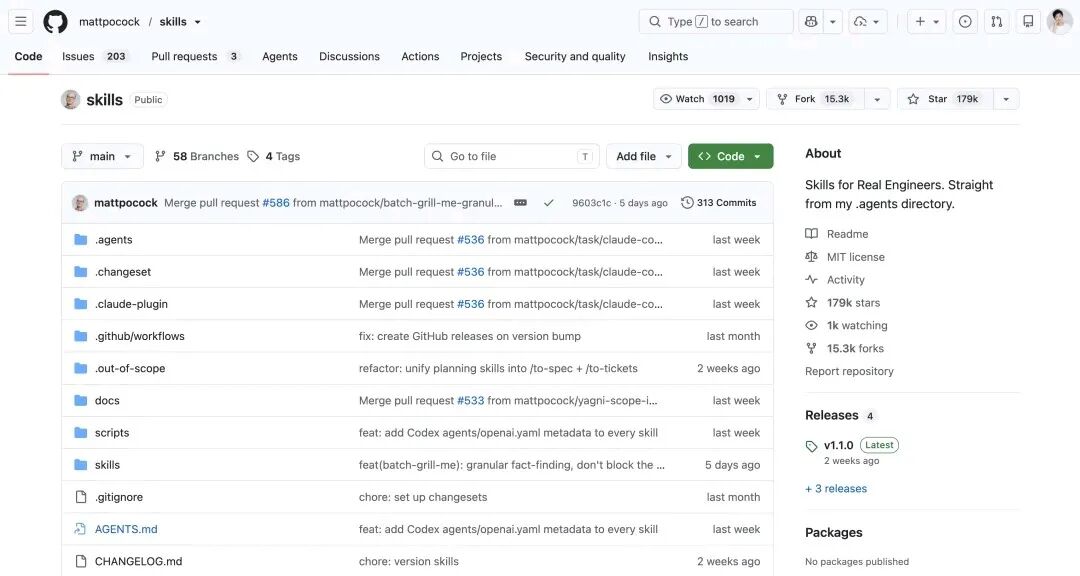Open the hamburger navigation menu
Screen dimensions: 1080x576
click(21, 21)
